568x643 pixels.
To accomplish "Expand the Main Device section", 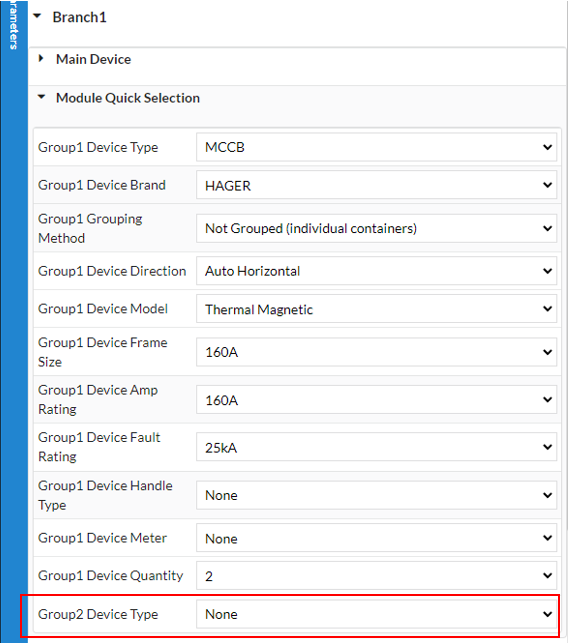I will click(41, 59).
